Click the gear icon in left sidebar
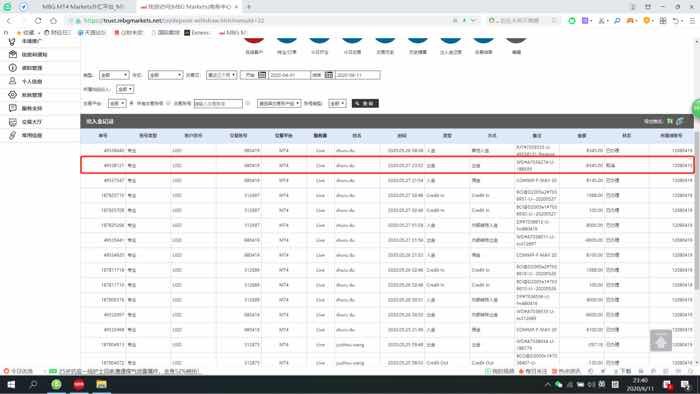 (12, 95)
